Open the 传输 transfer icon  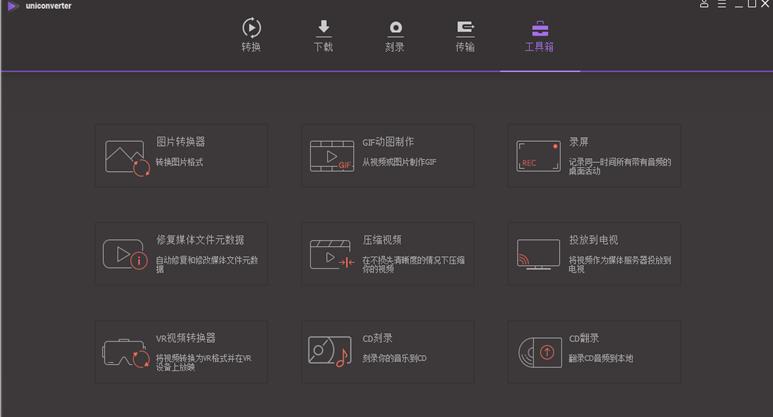[465, 29]
